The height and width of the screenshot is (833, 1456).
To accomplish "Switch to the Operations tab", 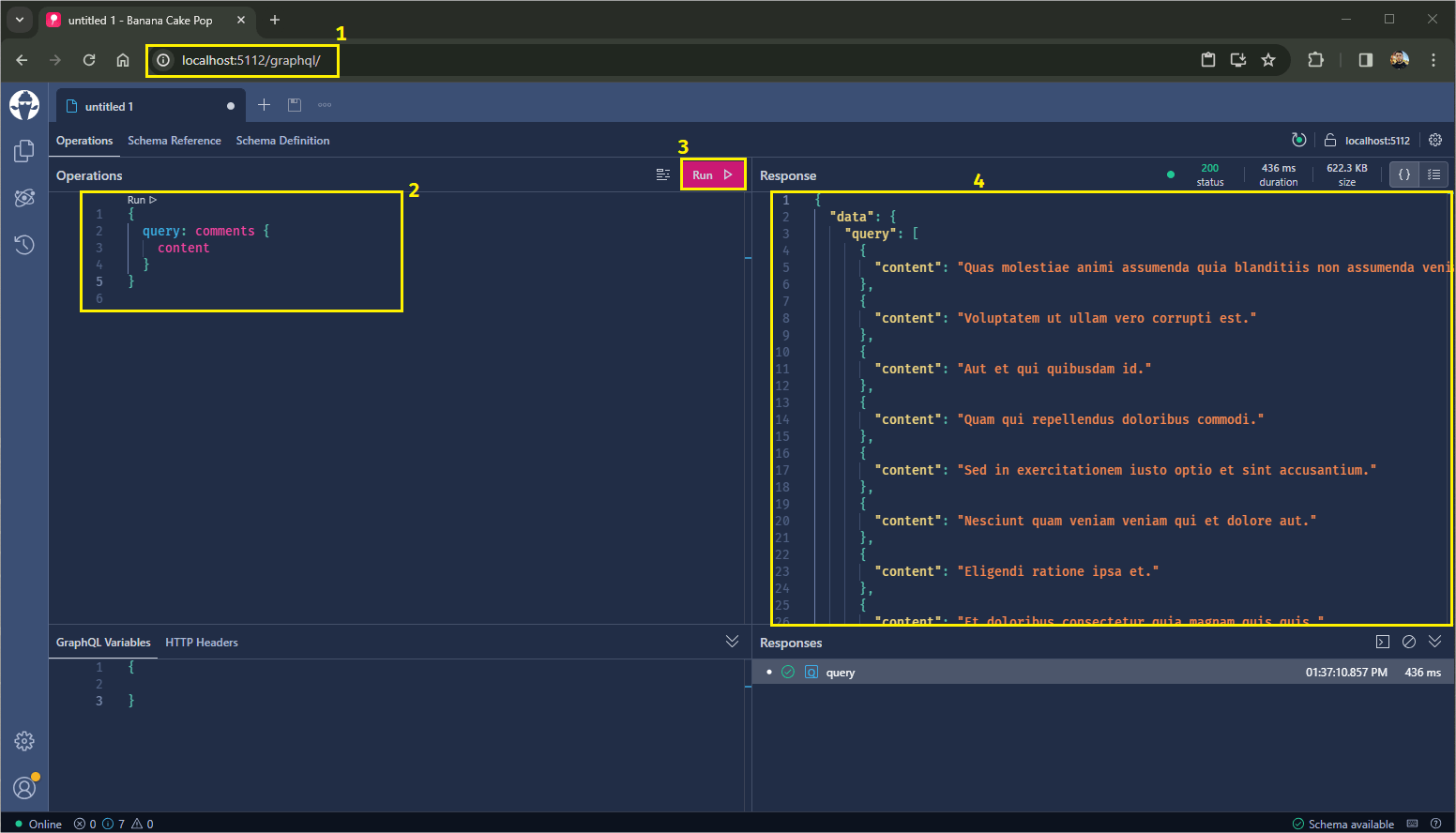I will tap(84, 141).
